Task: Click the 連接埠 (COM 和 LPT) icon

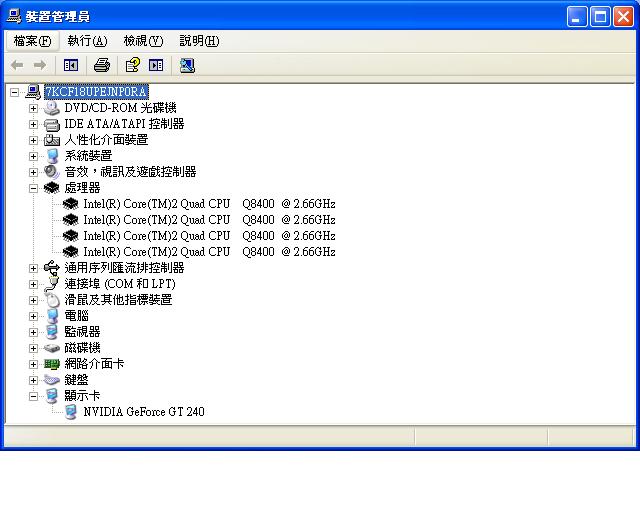Action: (52, 284)
